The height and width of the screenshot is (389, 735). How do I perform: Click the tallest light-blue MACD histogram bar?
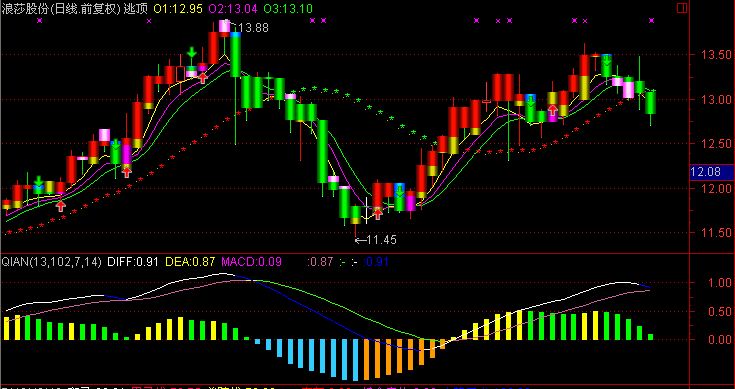coord(355,360)
